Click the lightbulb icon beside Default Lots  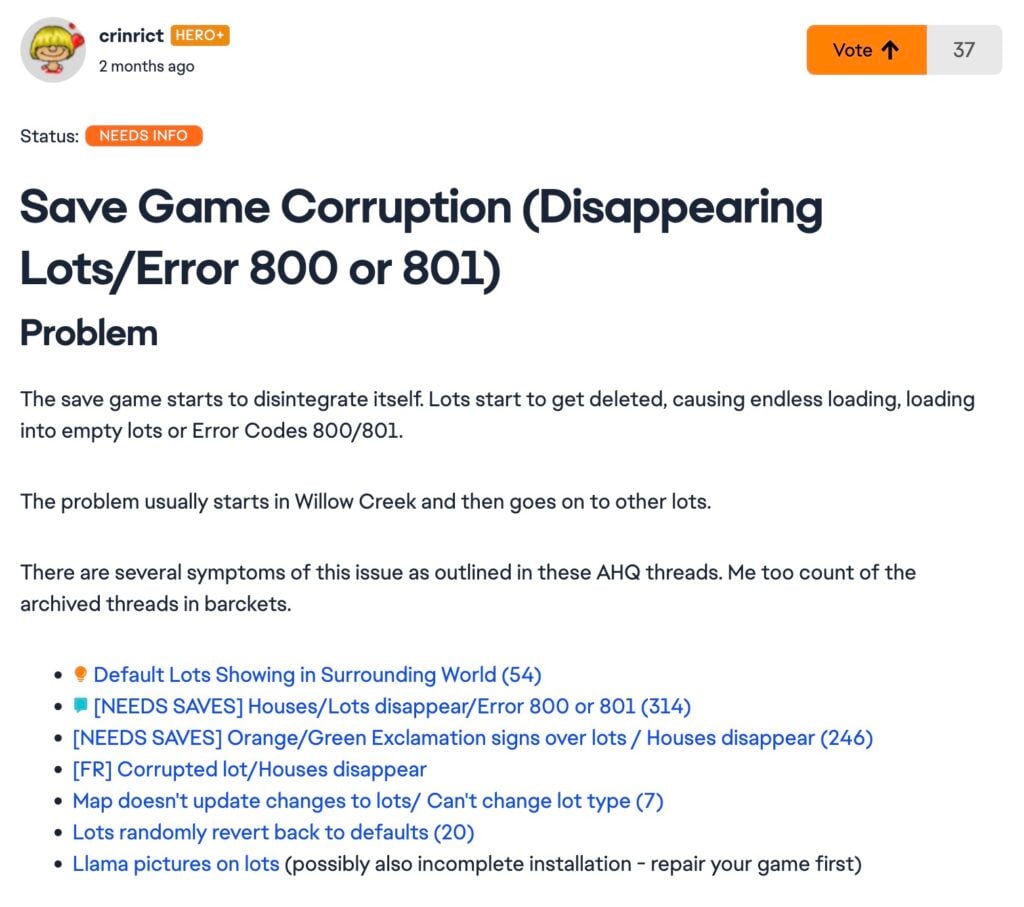pyautogui.click(x=81, y=674)
